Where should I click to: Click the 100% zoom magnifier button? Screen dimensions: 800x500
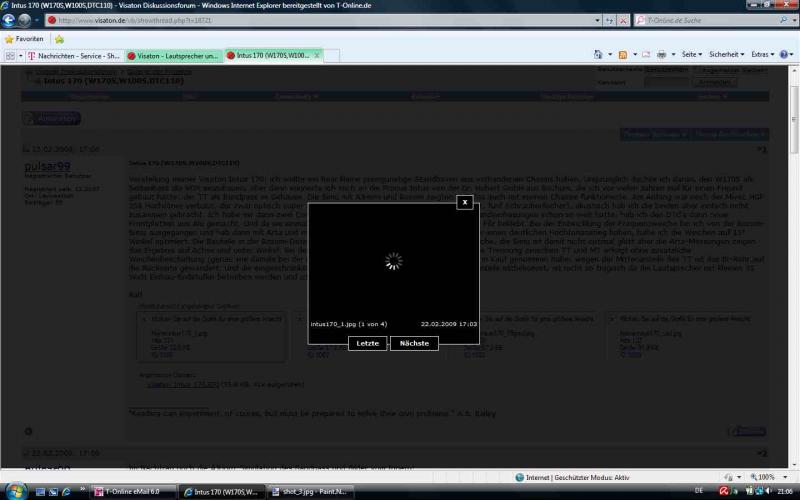(762, 478)
